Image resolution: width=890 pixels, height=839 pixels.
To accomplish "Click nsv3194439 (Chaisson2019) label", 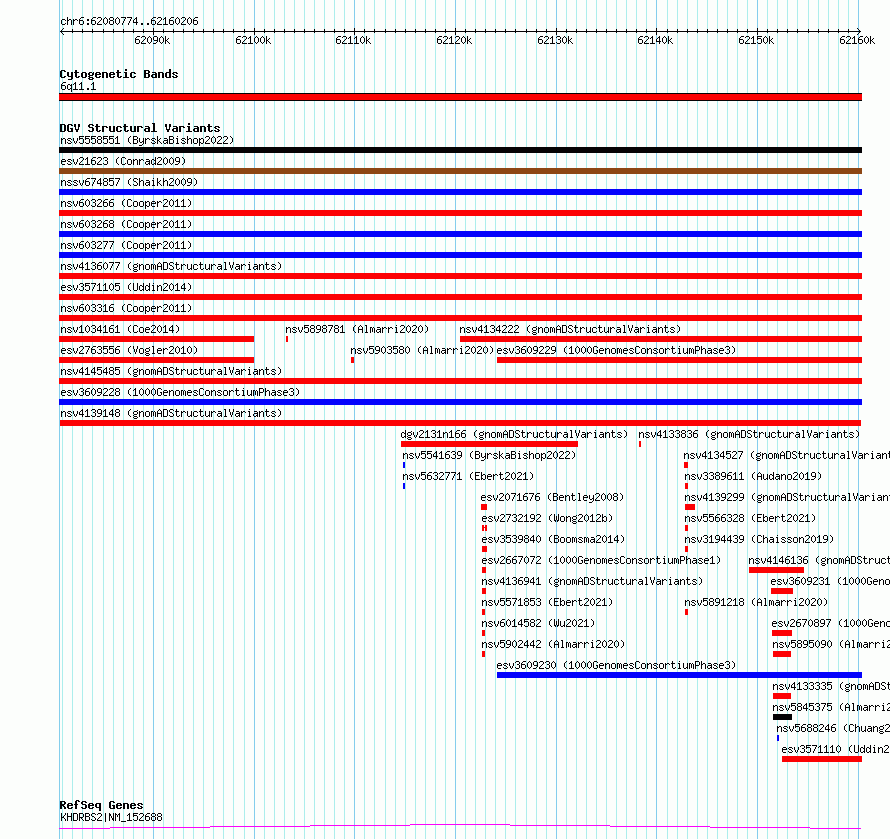I will 759,539.
